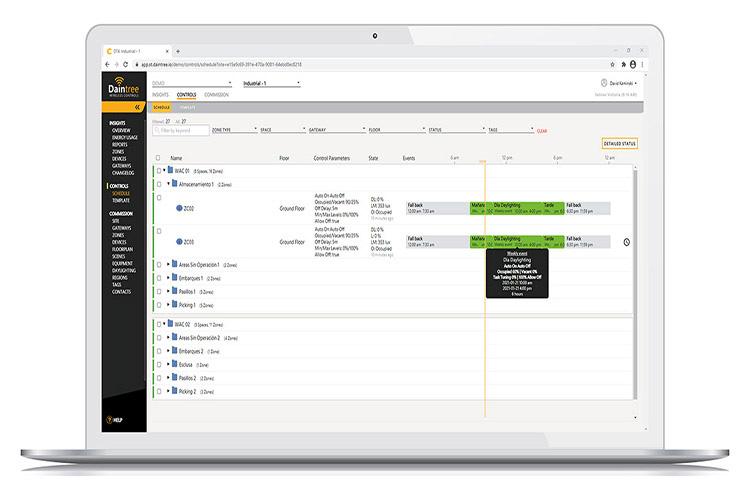The image size is (750, 500).
Task: Check the WAC 01 row checkbox
Action: [x=159, y=171]
